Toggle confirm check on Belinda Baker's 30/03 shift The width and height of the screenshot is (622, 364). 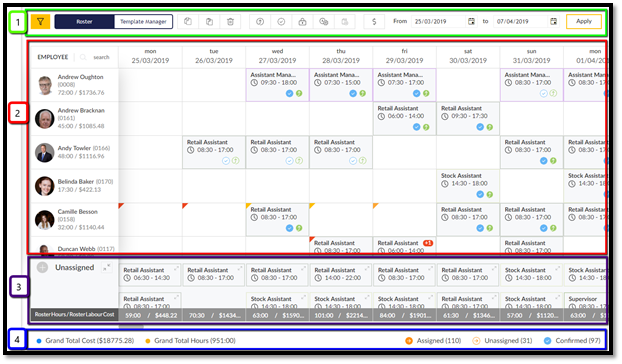pos(480,194)
